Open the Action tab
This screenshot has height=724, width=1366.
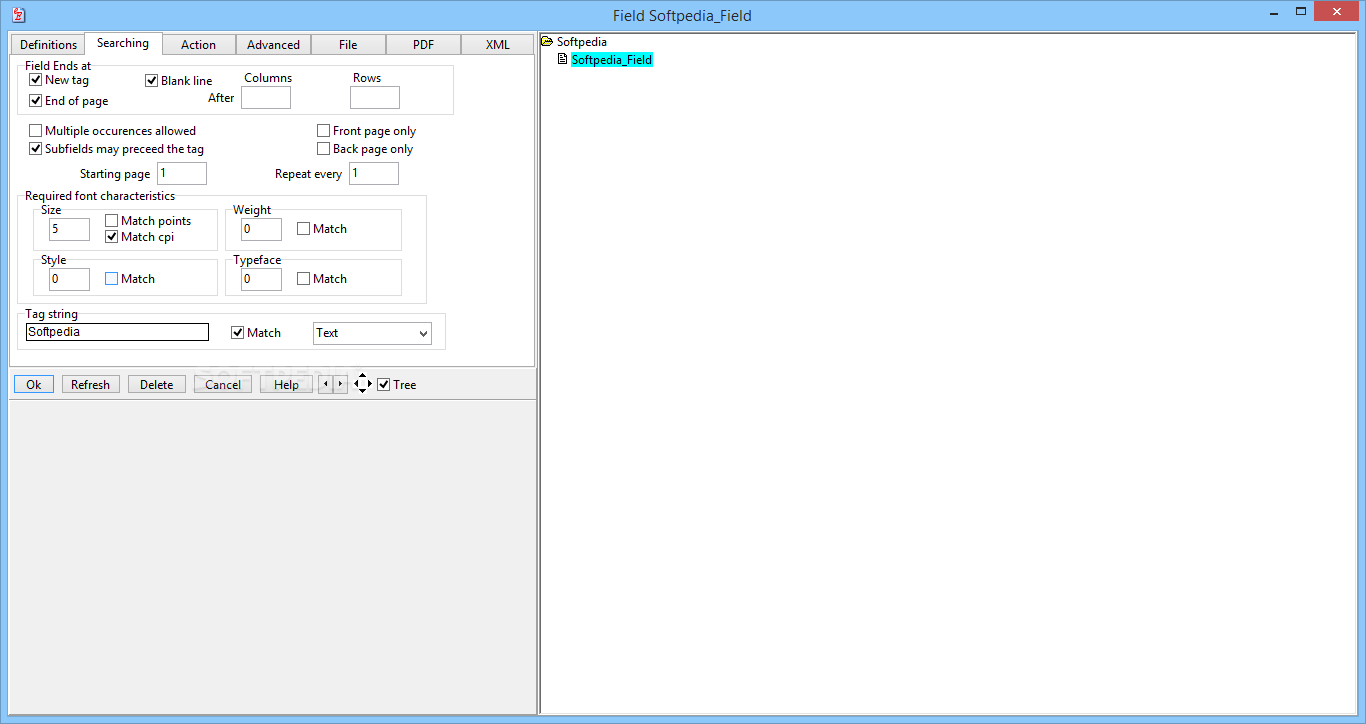198,45
